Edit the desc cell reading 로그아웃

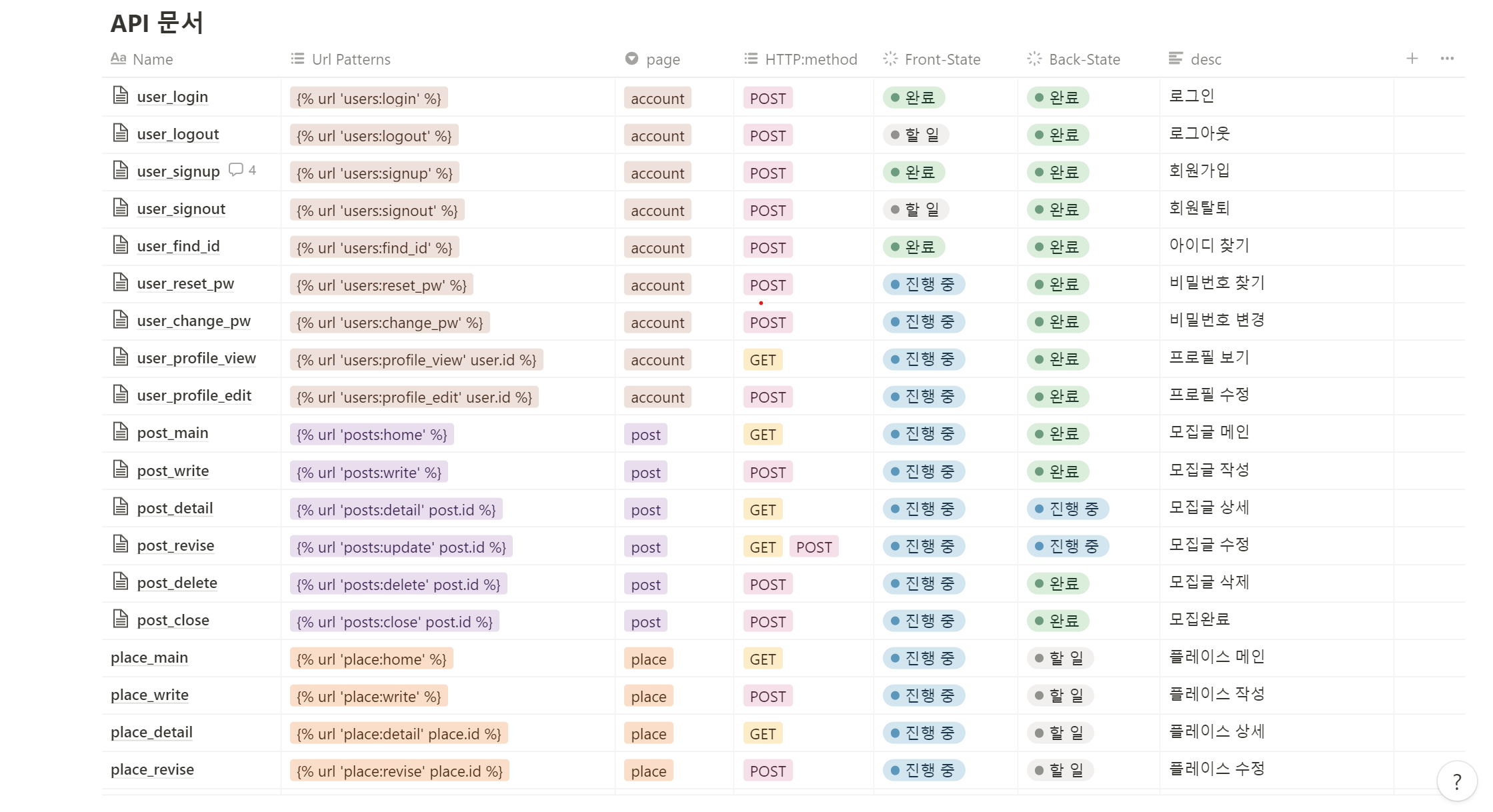point(1199,134)
